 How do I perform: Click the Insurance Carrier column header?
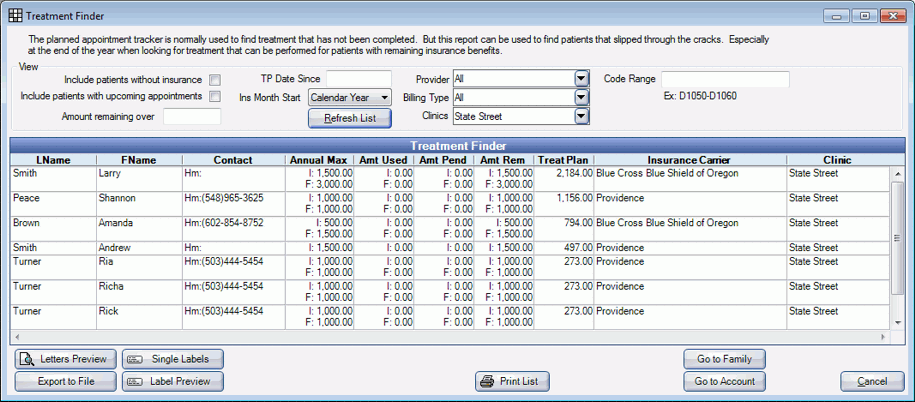690,160
